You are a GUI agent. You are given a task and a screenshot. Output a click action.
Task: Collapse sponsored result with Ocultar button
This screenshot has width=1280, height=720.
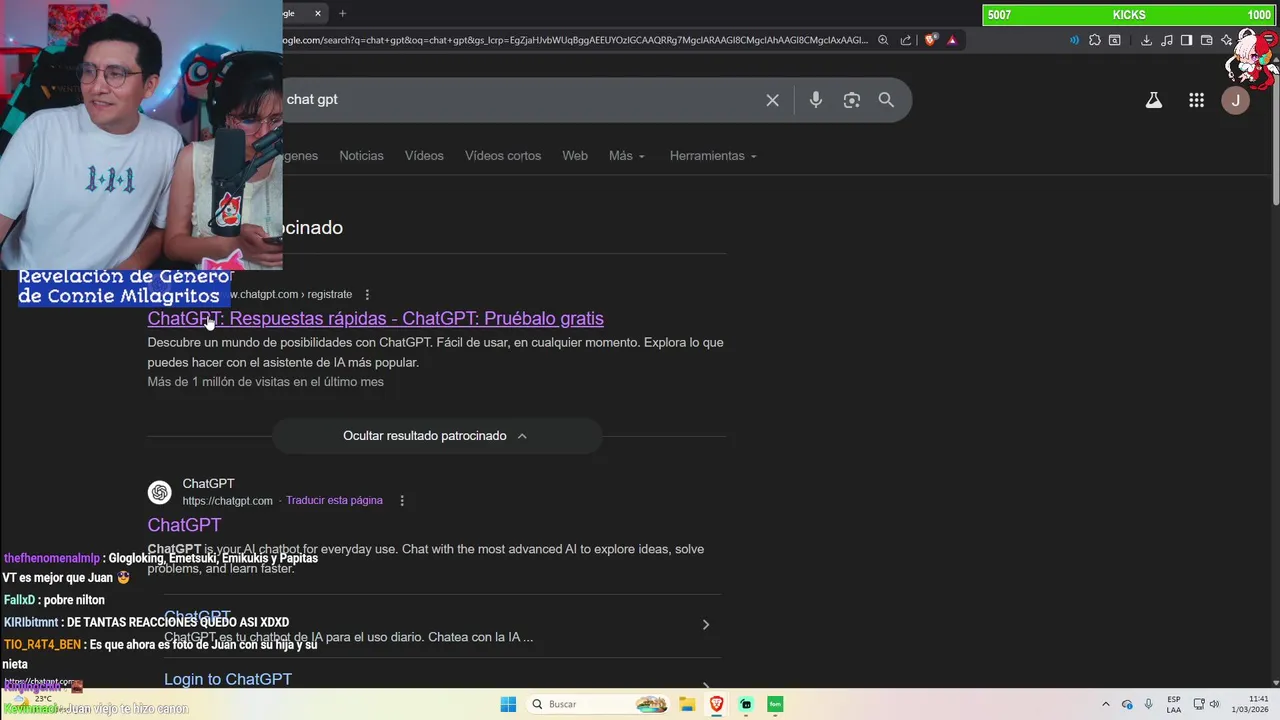[x=437, y=436]
